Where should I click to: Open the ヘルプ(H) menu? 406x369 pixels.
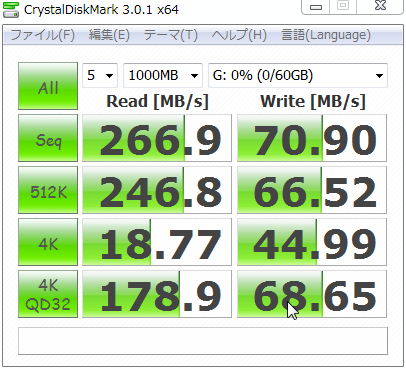click(239, 35)
